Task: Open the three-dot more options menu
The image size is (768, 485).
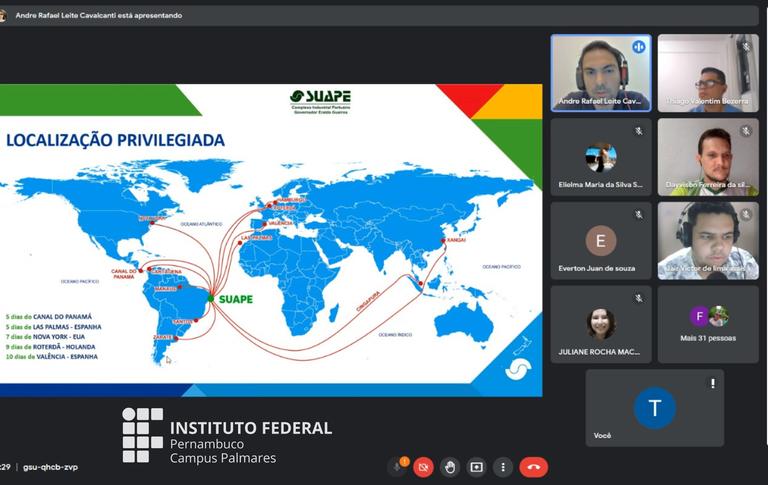Action: point(502,467)
